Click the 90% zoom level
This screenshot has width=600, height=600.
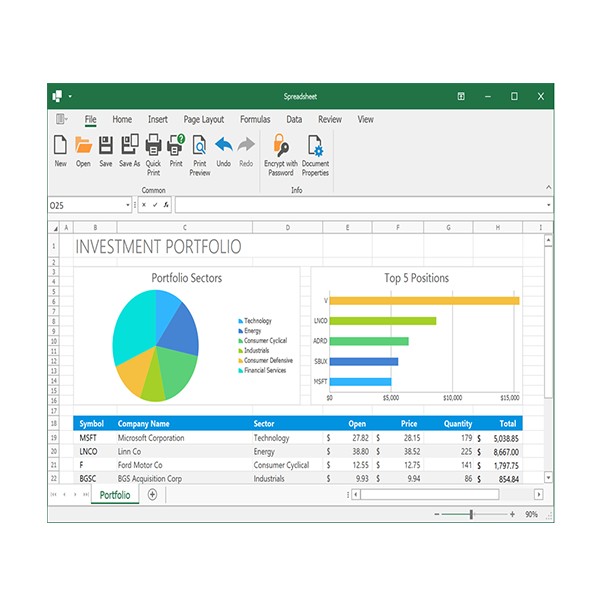click(531, 514)
